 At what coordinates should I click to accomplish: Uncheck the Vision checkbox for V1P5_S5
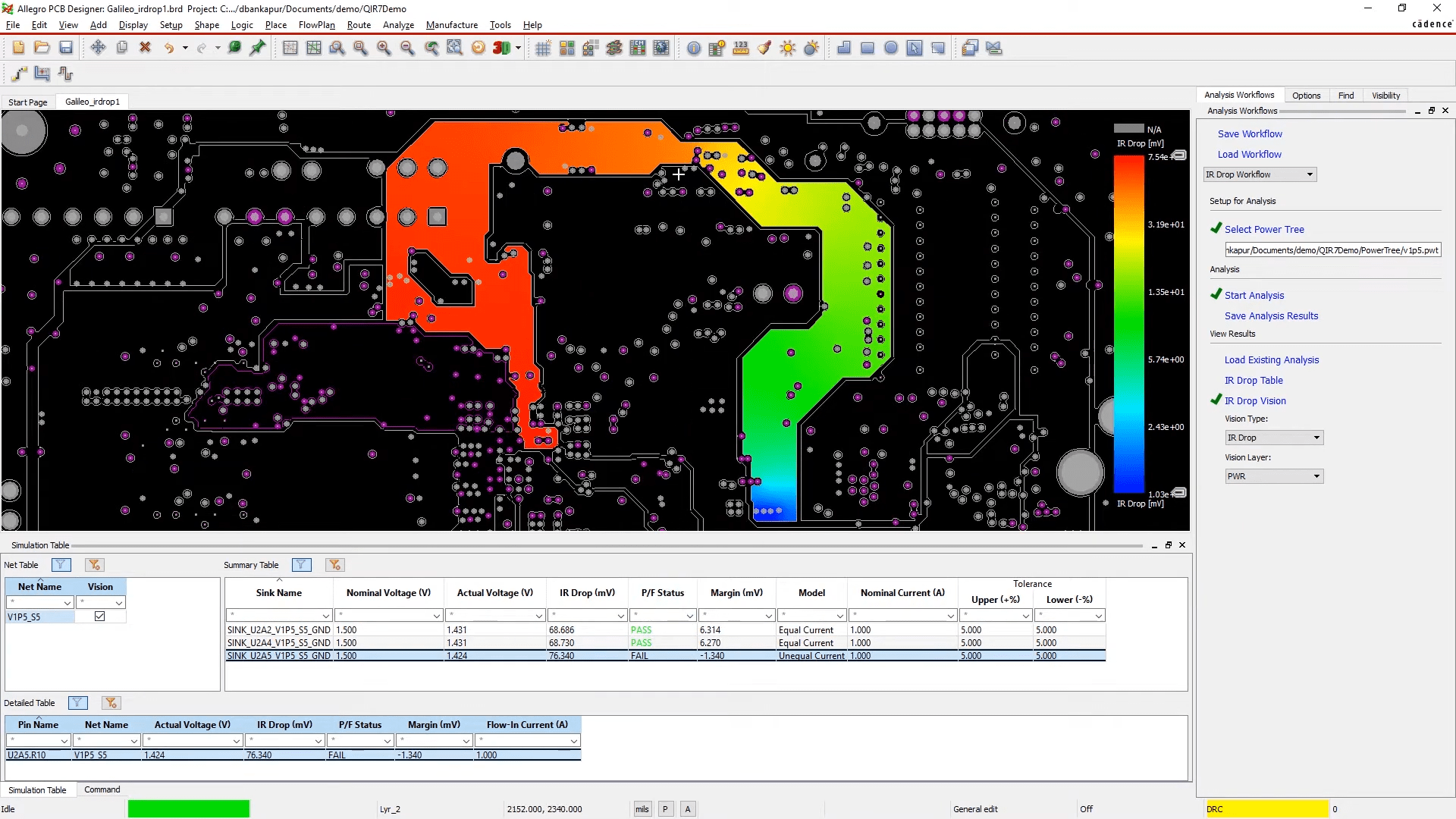click(x=99, y=617)
